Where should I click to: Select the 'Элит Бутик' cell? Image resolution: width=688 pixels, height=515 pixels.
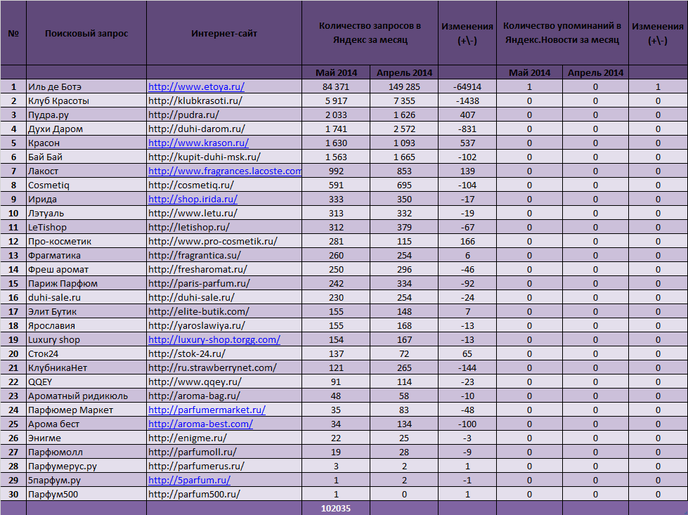[x=86, y=311]
